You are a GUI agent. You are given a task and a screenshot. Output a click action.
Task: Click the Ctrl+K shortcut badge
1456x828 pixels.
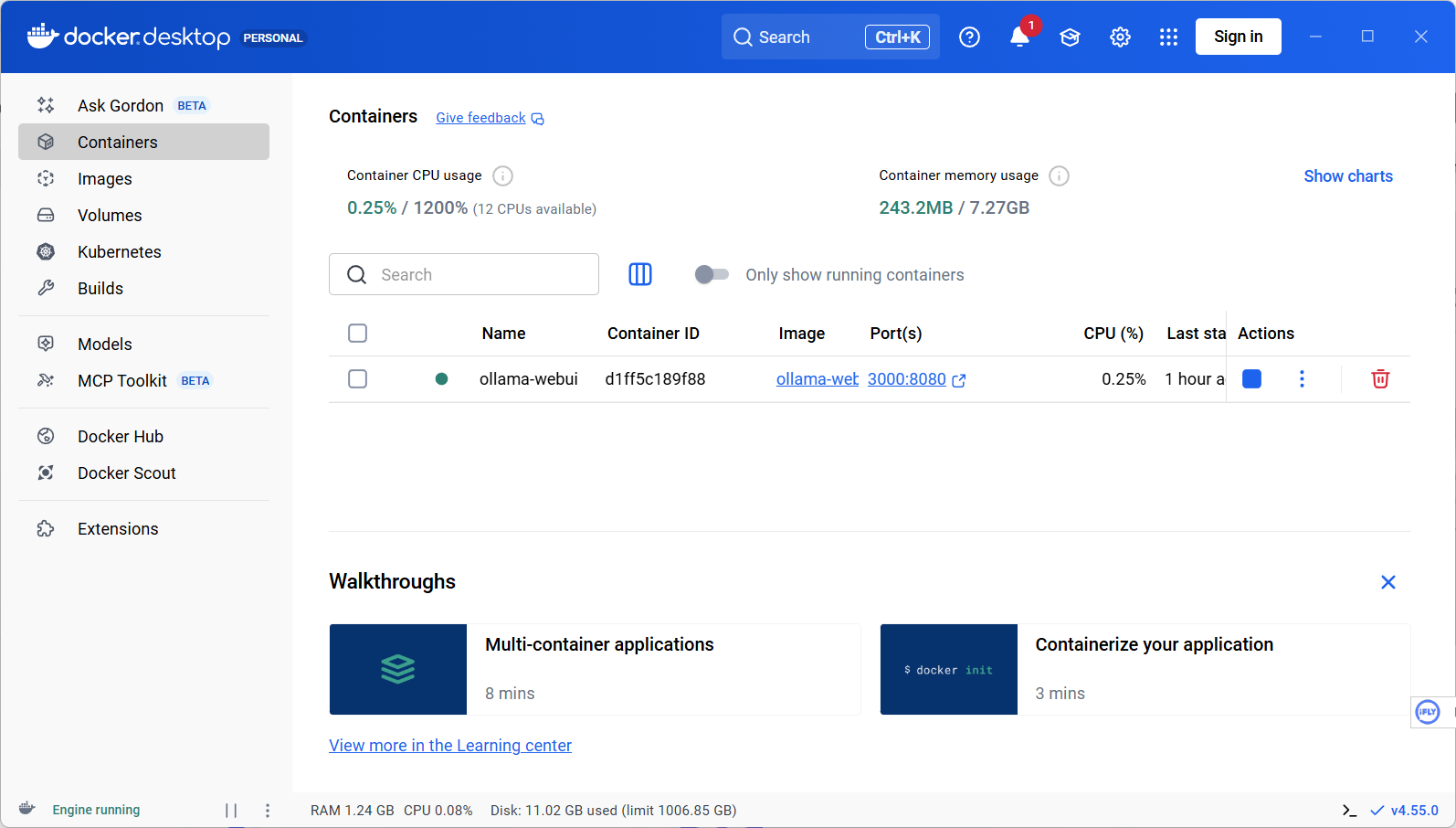pos(897,37)
